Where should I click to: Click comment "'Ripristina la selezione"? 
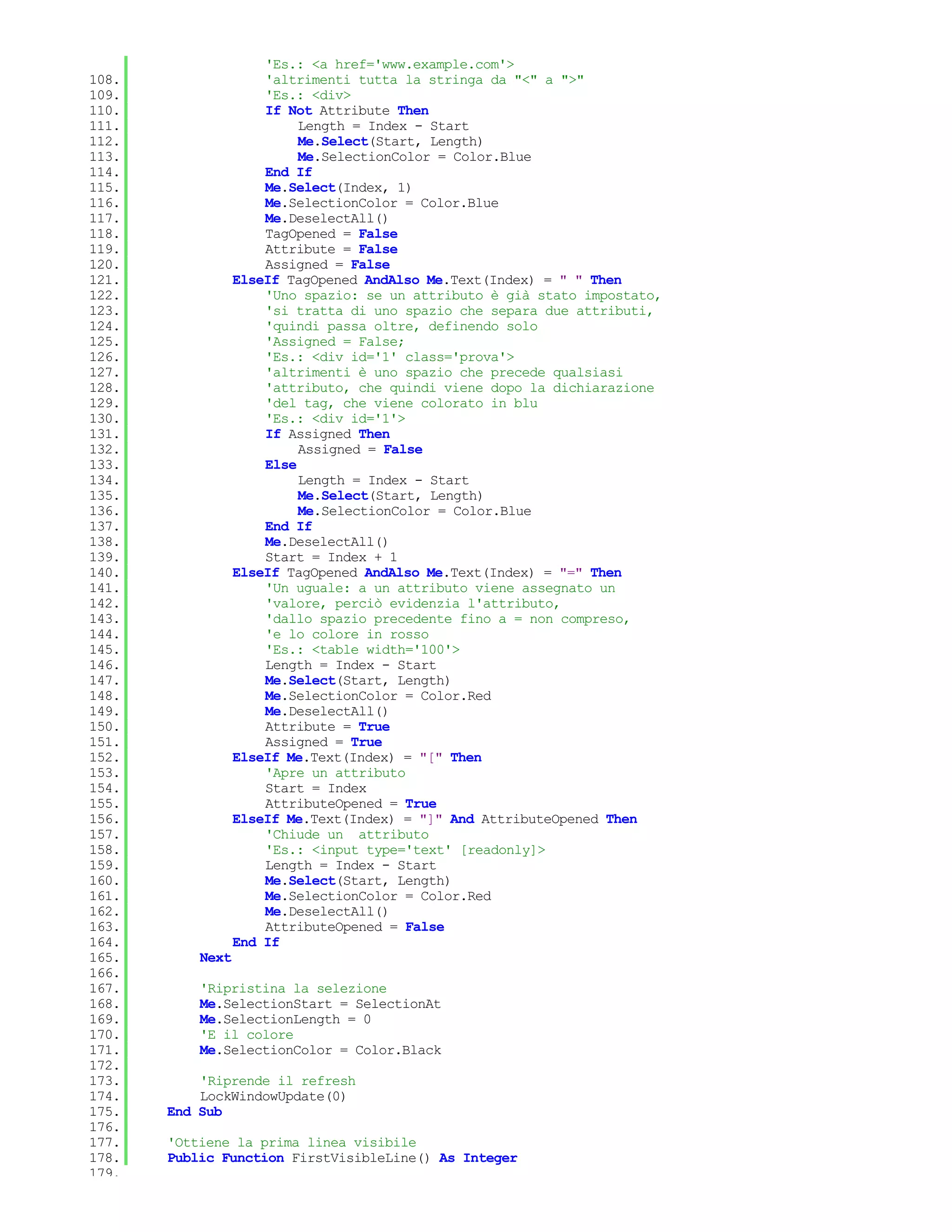point(293,989)
